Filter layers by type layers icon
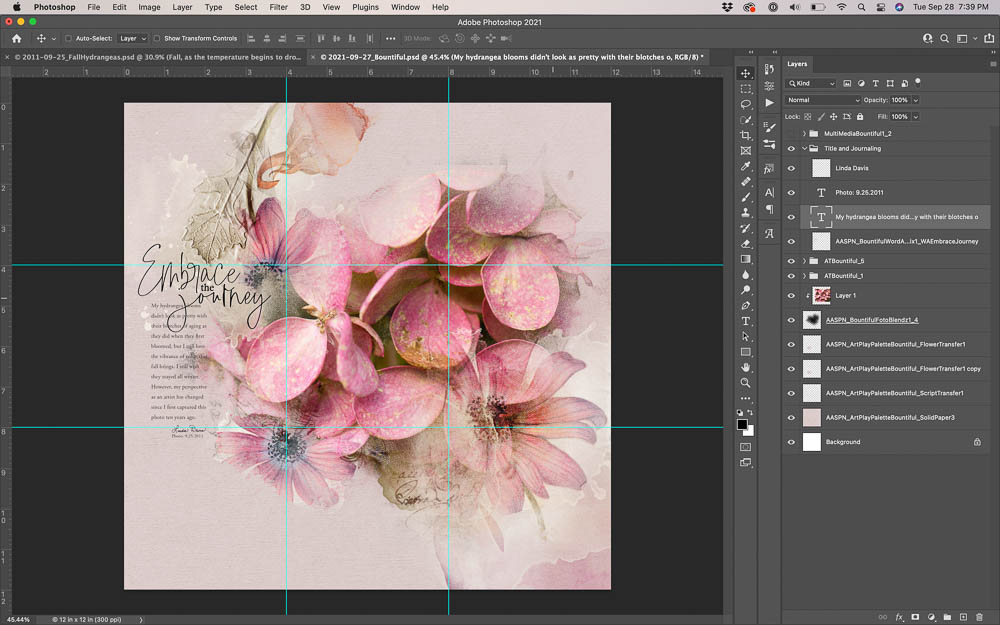 coord(875,84)
